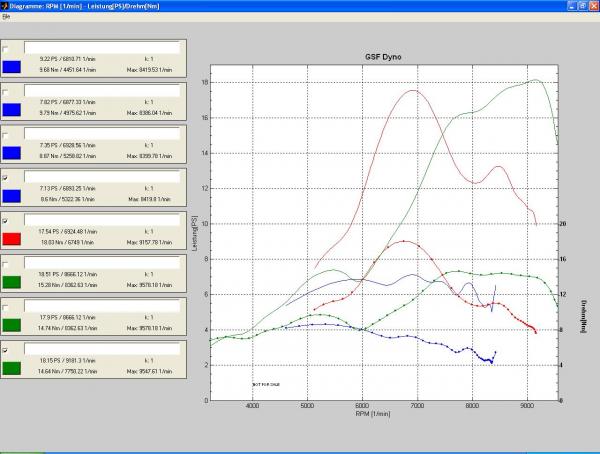Click the blue swatch for the 7.82 PS run
This screenshot has height=454, width=600.
pos(12,110)
